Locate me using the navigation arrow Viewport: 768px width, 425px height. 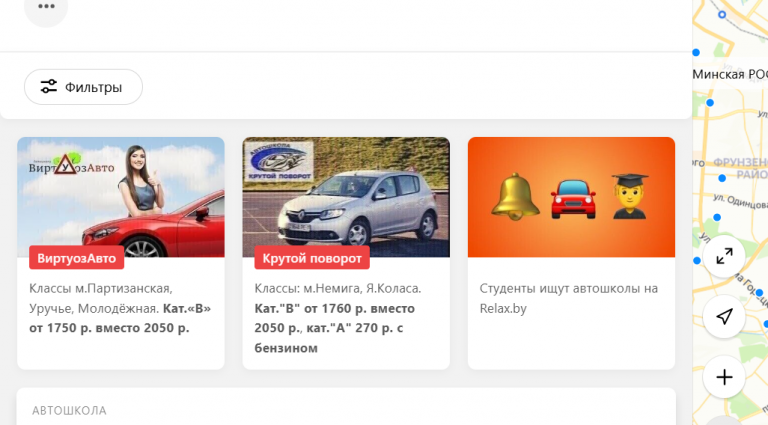[724, 316]
